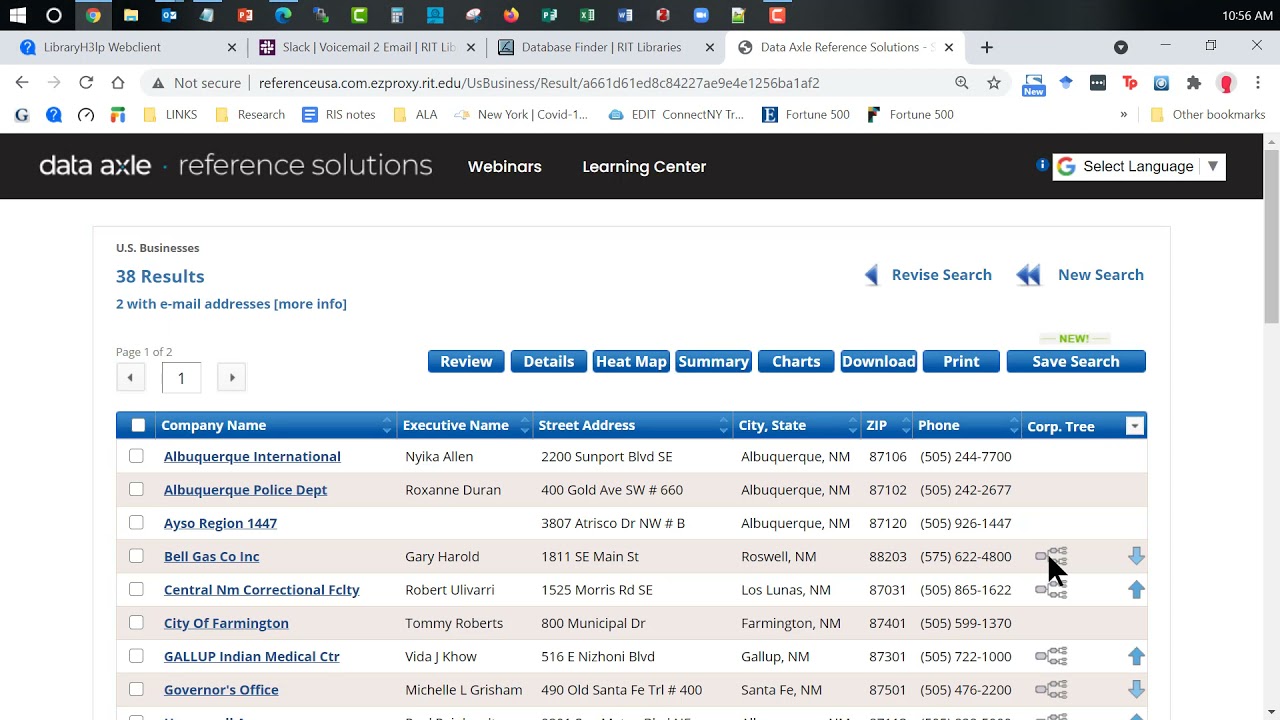Bookmark this page with the star icon
This screenshot has width=1280, height=720.
[x=994, y=83]
